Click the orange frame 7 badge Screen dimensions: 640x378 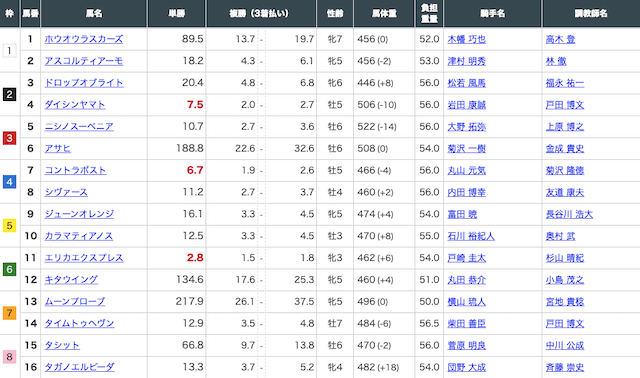[9, 313]
